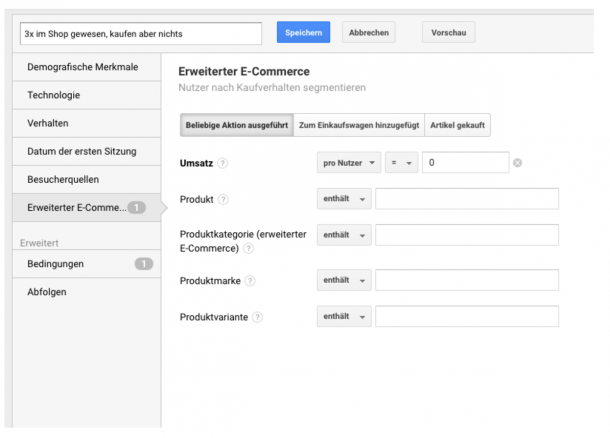Select the 'Artikel gekauft' option
The height and width of the screenshot is (438, 610).
click(458, 125)
